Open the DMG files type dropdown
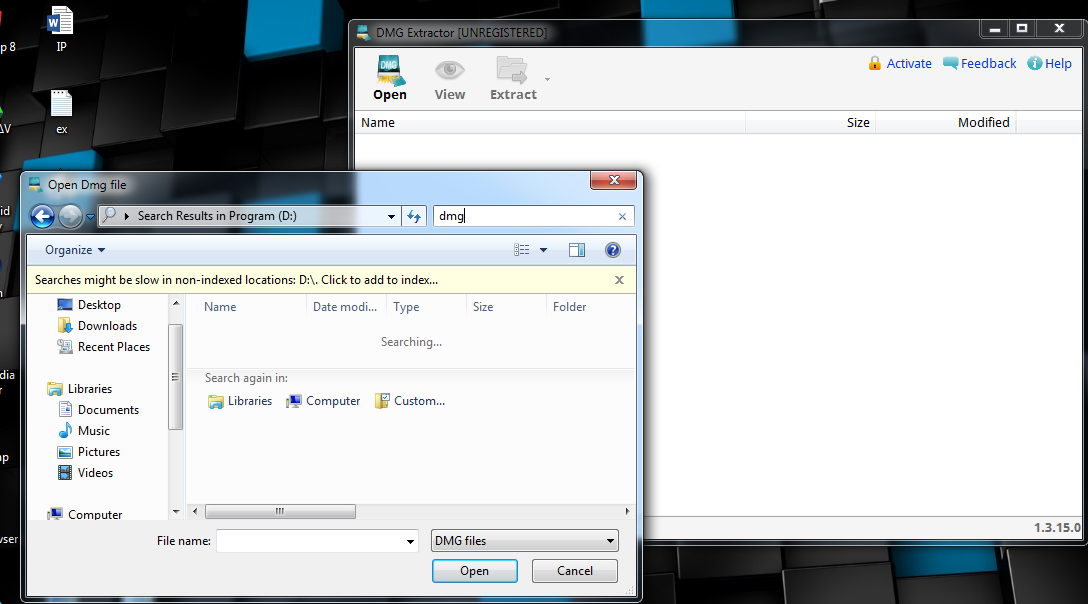Screen dimensions: 1088x604 [x=525, y=541]
